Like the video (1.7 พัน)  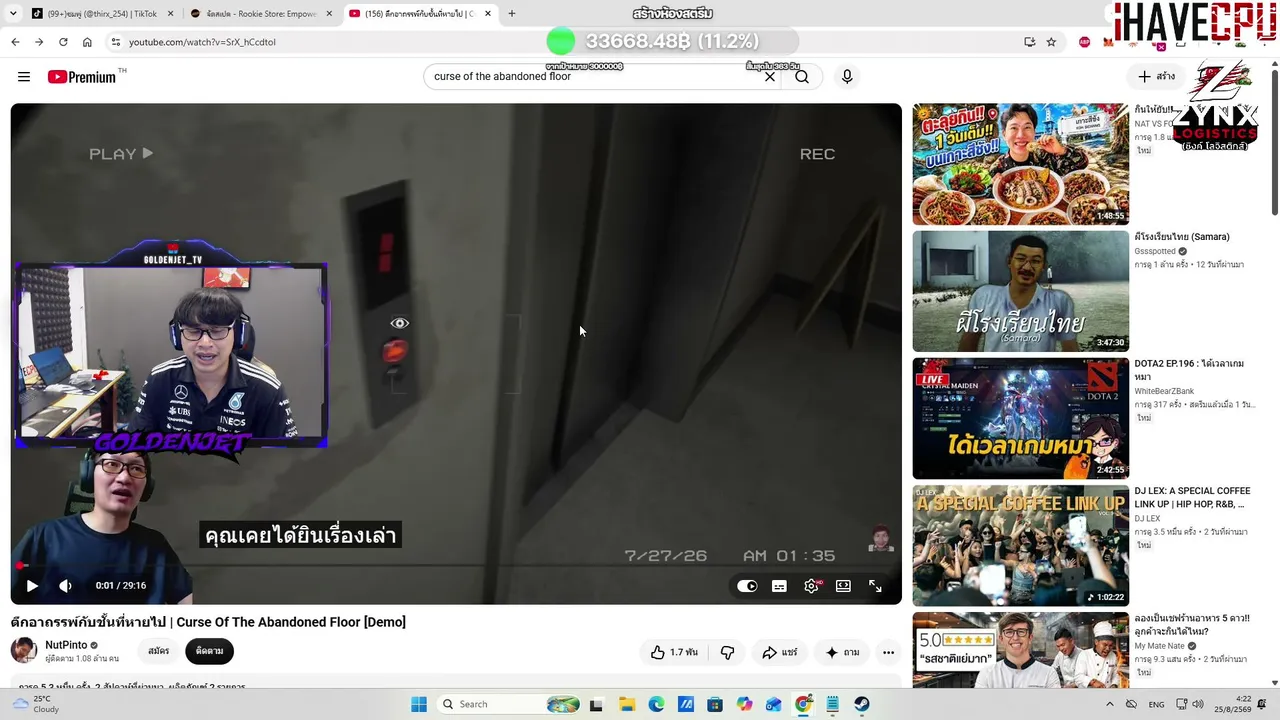674,652
